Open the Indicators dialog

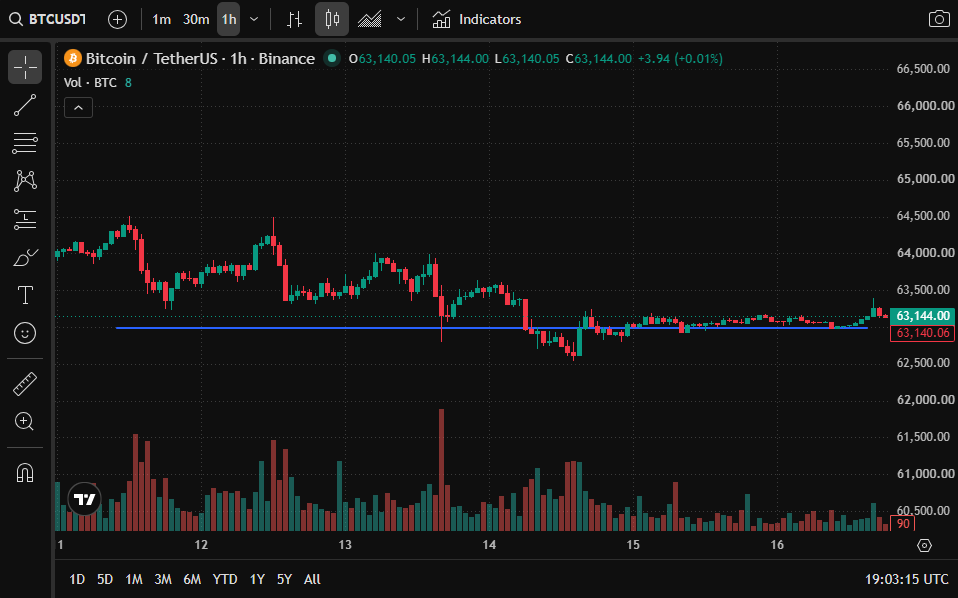click(477, 20)
